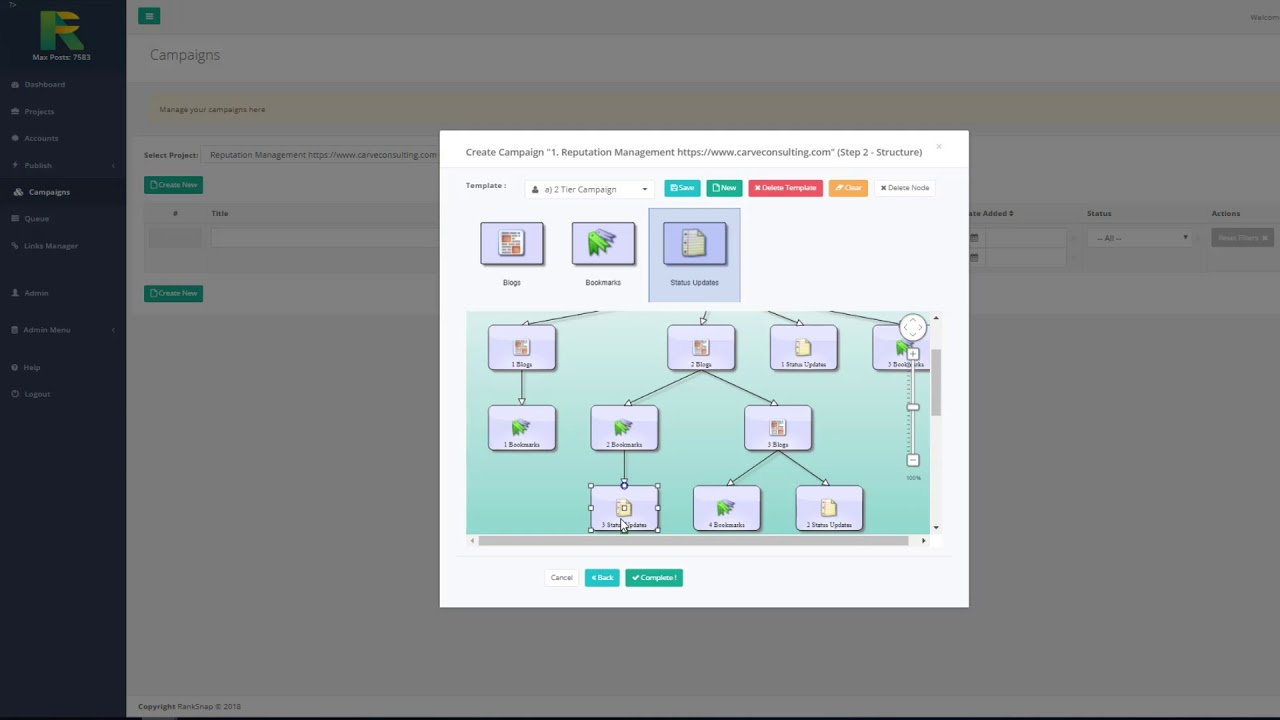
Task: Expand the Admin Menu sidebar item
Action: tap(46, 330)
